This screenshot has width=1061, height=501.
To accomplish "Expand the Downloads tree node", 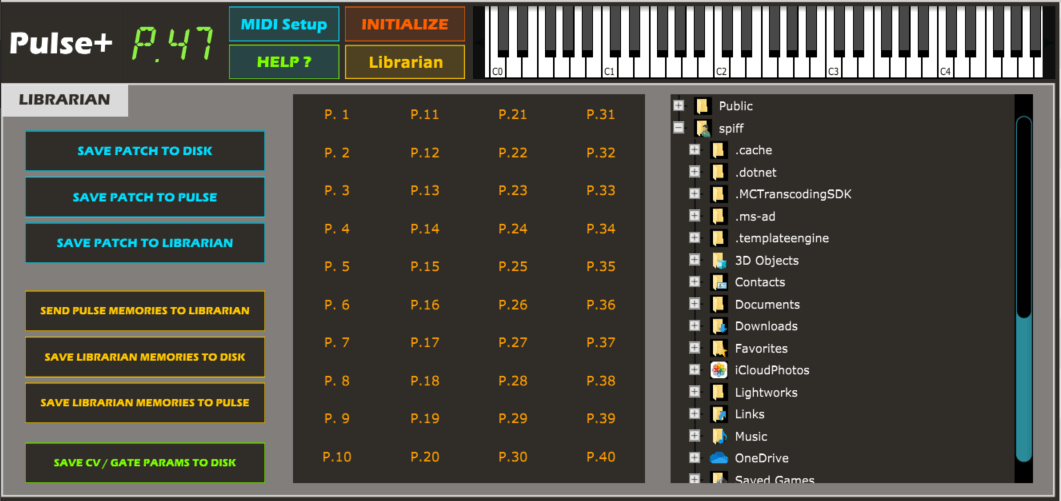I will [694, 326].
